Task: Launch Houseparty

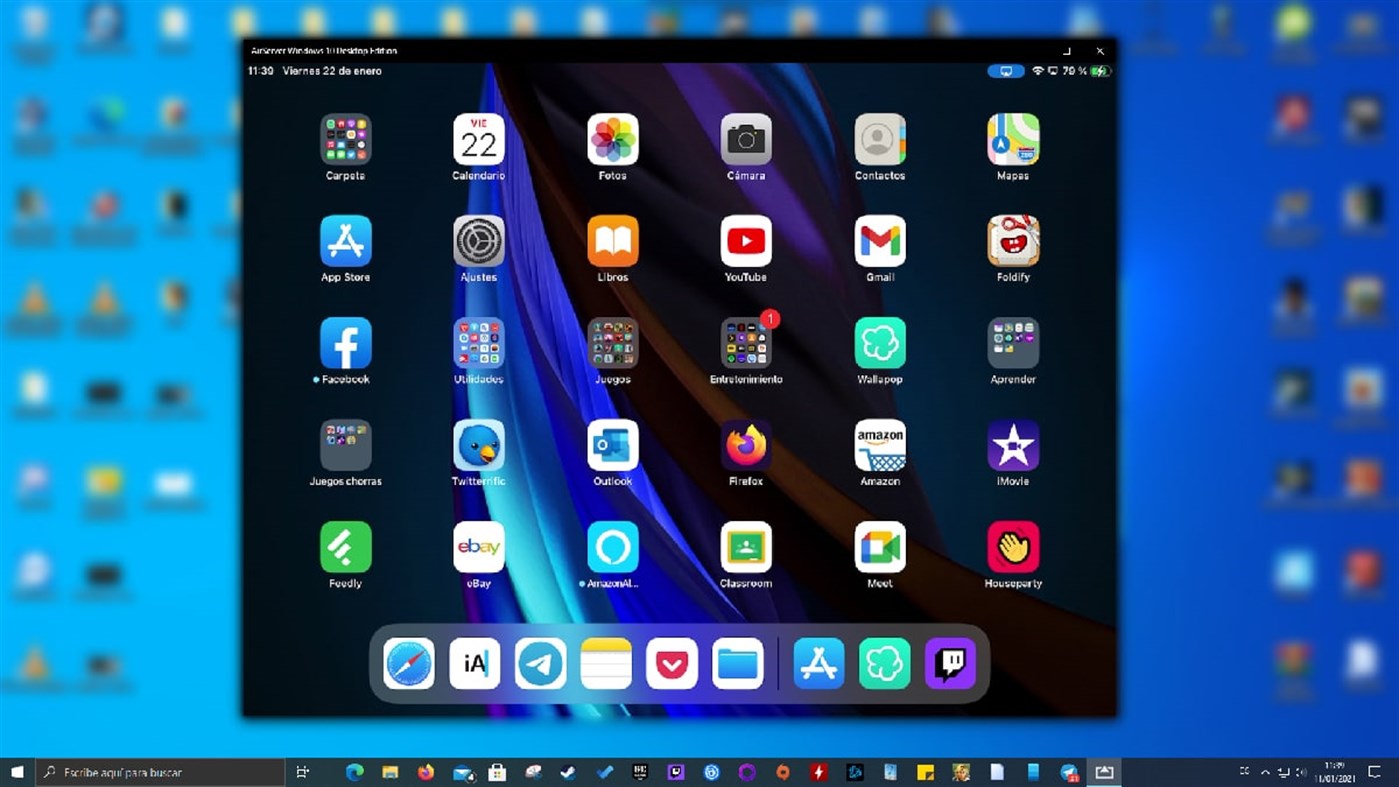Action: click(1013, 545)
